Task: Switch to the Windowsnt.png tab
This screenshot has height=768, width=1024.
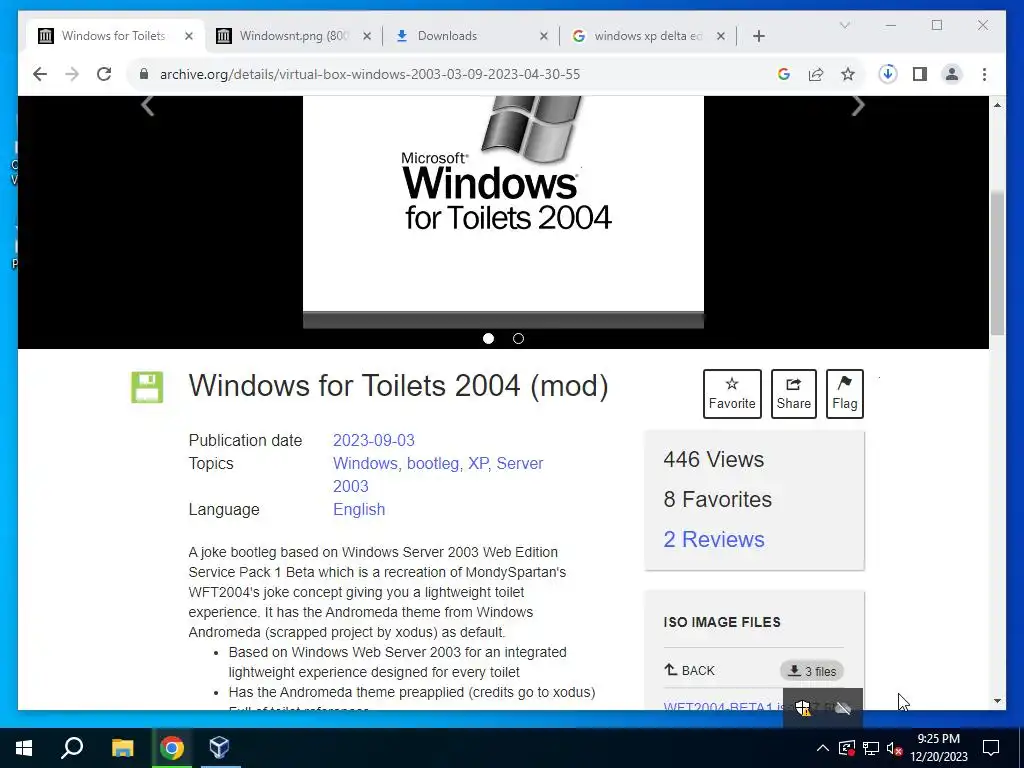Action: click(294, 36)
